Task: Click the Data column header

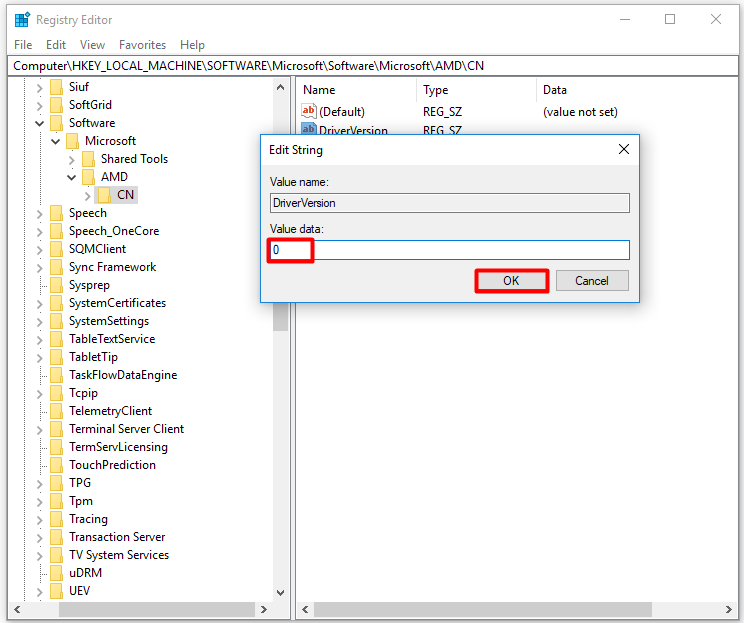Action: pyautogui.click(x=555, y=90)
